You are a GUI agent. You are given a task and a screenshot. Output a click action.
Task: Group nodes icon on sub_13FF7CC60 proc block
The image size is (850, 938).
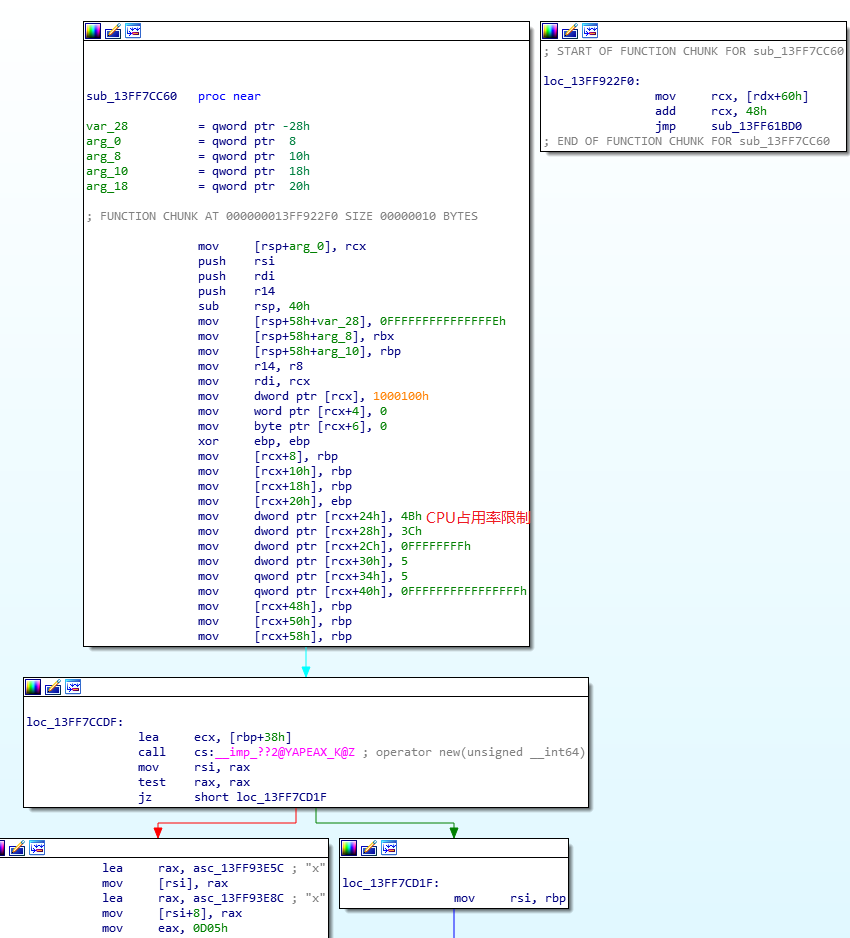(133, 31)
